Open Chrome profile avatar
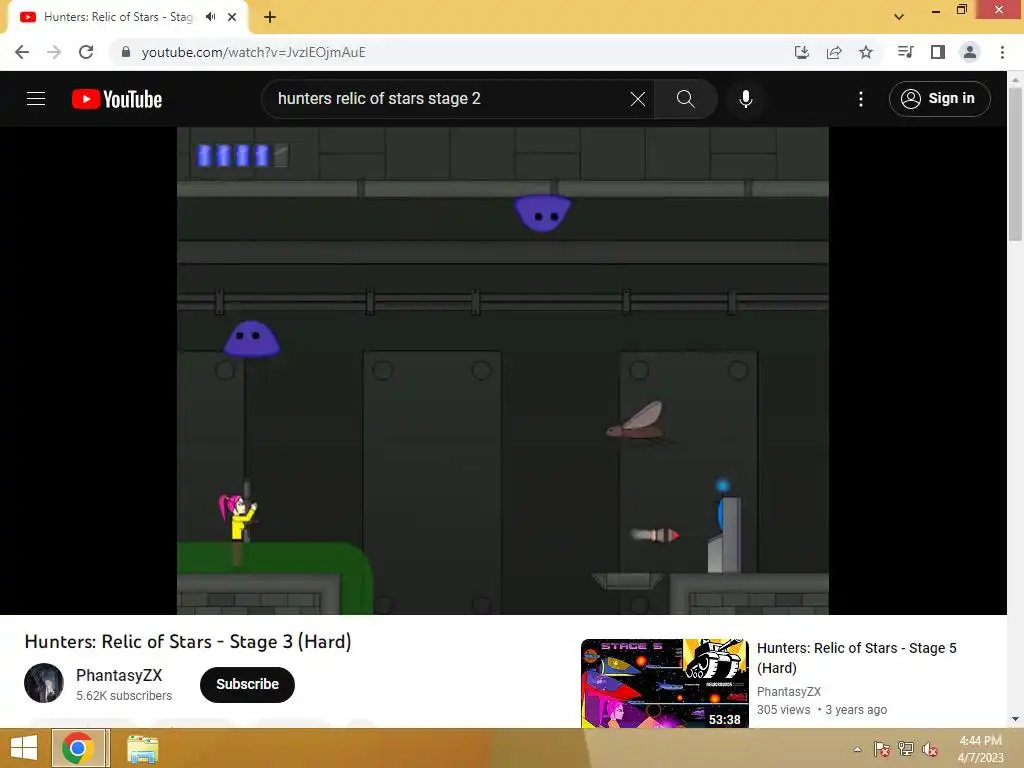 pyautogui.click(x=970, y=52)
